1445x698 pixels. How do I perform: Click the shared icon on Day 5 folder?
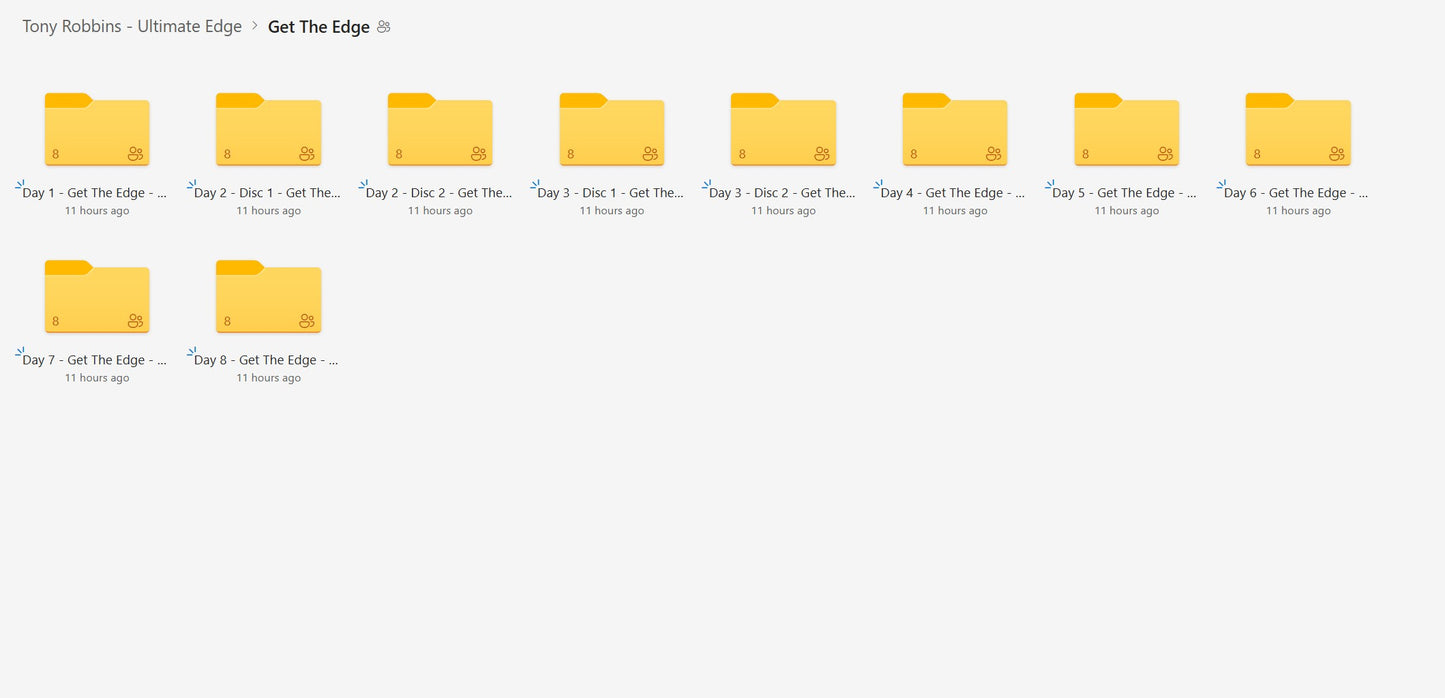click(x=1166, y=154)
